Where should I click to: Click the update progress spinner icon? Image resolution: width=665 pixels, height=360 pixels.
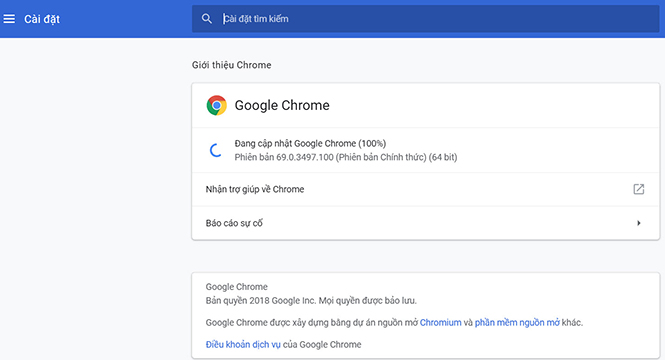[x=216, y=150]
